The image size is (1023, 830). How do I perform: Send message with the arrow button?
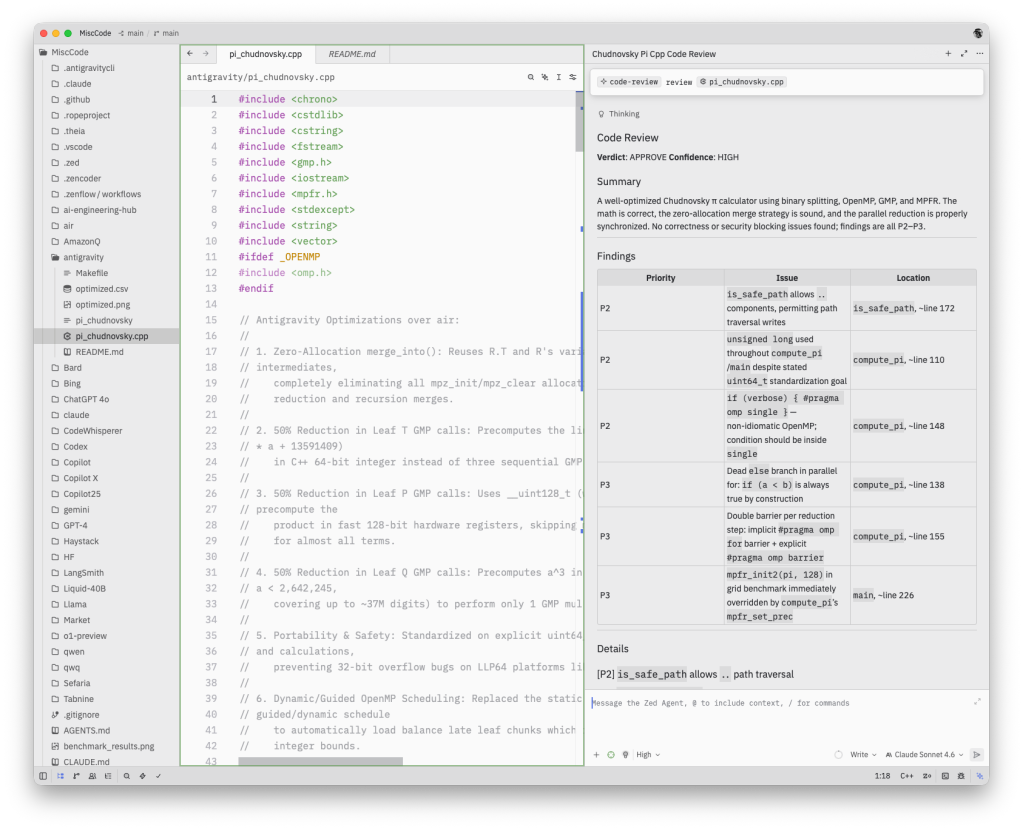(x=977, y=754)
